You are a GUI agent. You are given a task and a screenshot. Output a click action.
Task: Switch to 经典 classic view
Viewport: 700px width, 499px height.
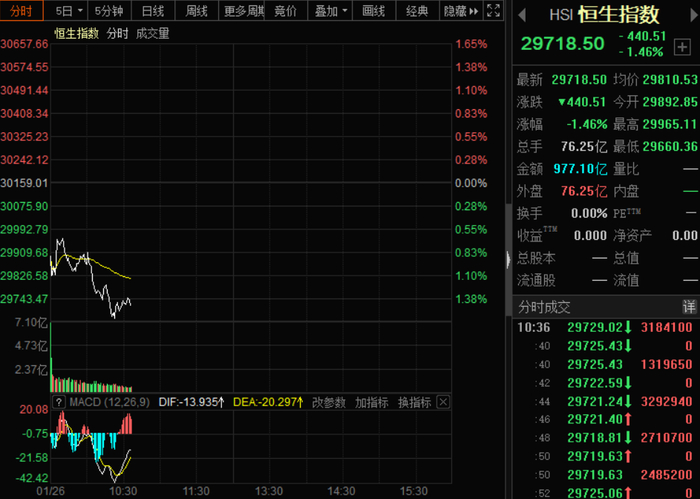[417, 11]
